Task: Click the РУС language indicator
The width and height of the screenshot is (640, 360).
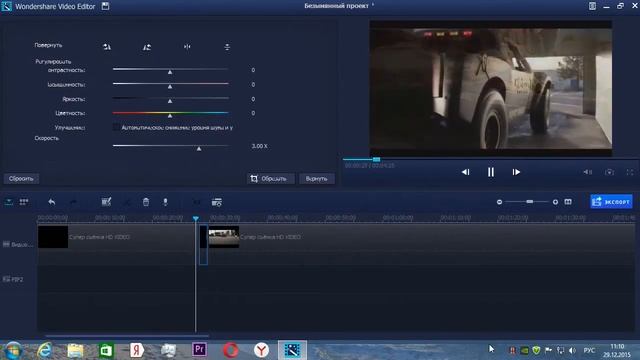Action: click(x=589, y=351)
